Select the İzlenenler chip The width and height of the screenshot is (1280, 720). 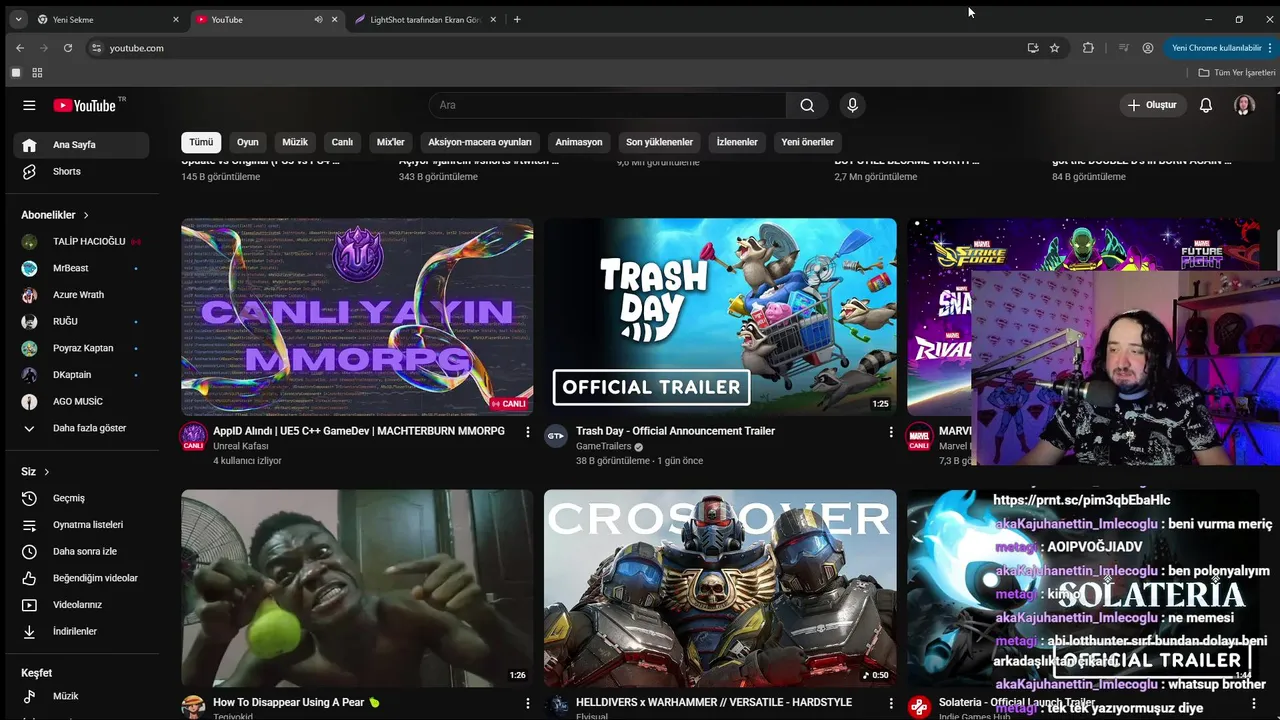pyautogui.click(x=737, y=142)
